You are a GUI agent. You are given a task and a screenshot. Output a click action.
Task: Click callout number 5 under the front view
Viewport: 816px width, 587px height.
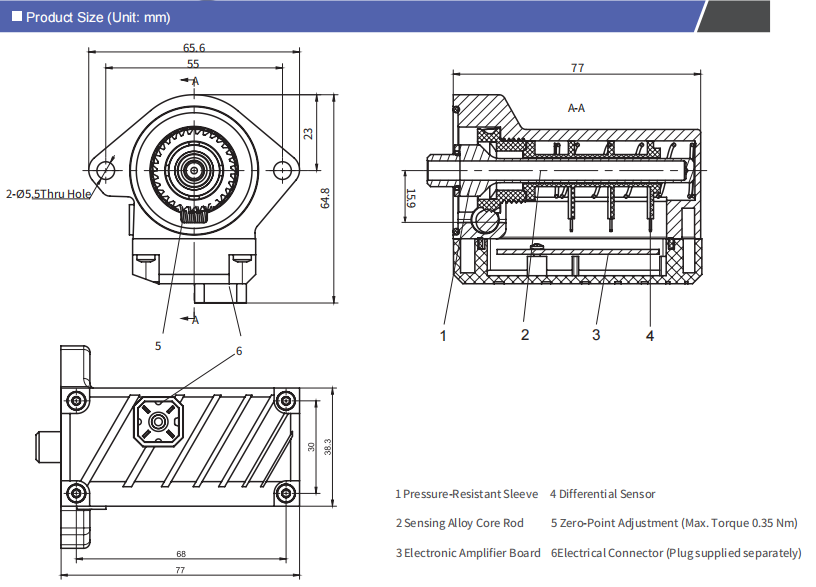[x=158, y=346]
